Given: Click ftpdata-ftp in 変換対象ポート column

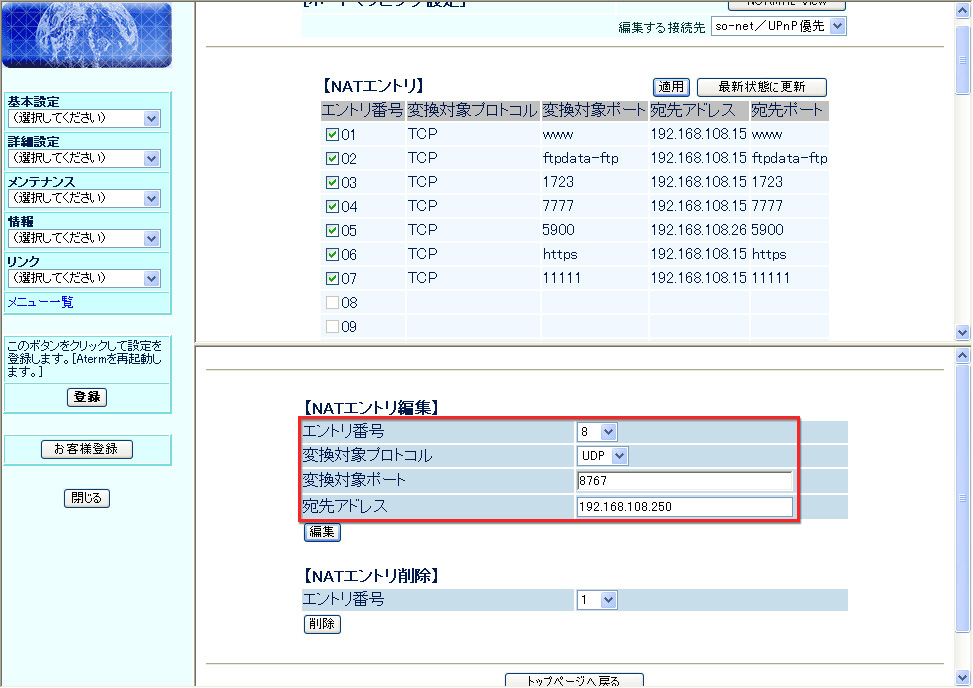Looking at the screenshot, I should point(580,158).
